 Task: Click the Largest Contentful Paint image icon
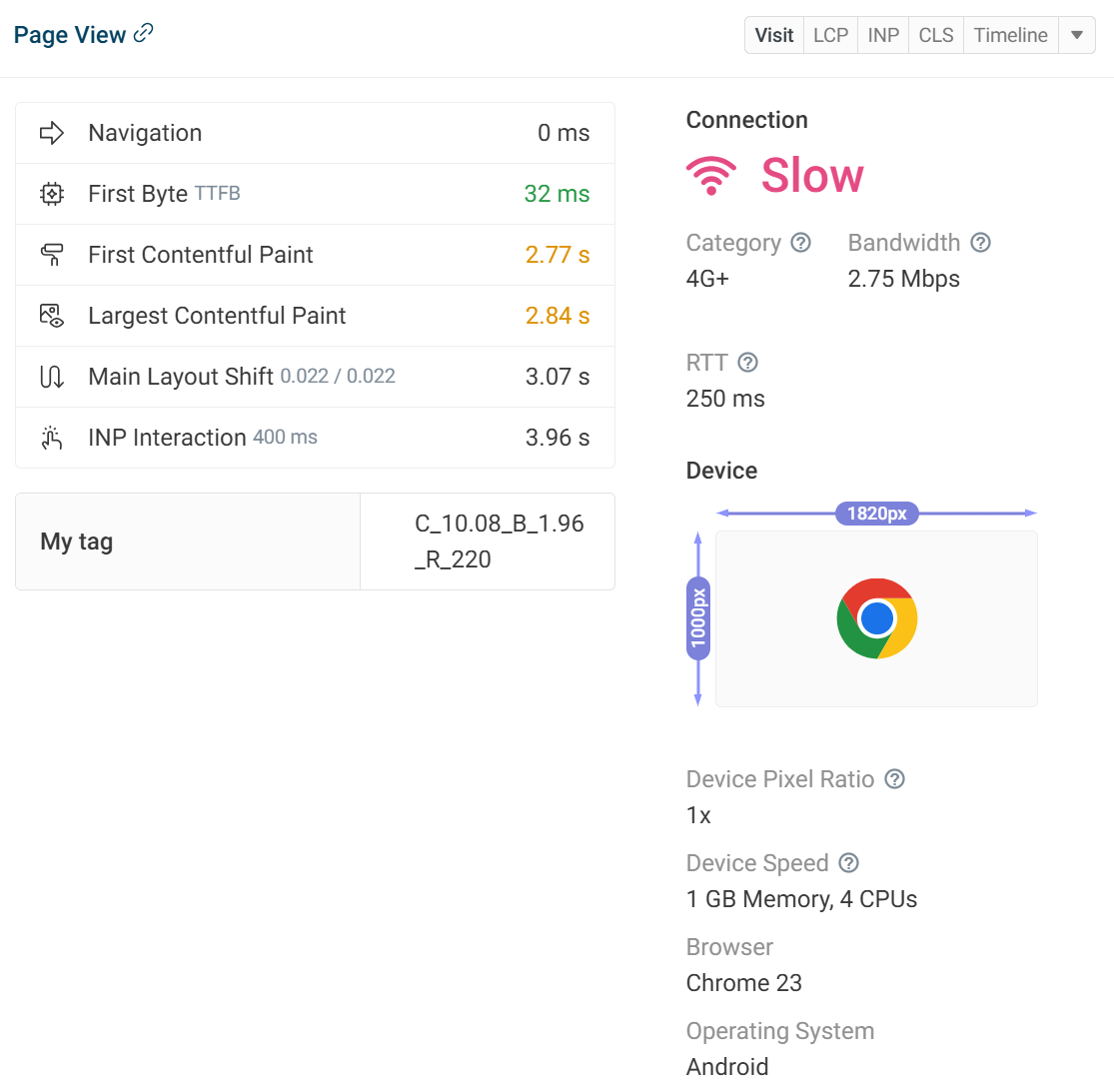(52, 316)
